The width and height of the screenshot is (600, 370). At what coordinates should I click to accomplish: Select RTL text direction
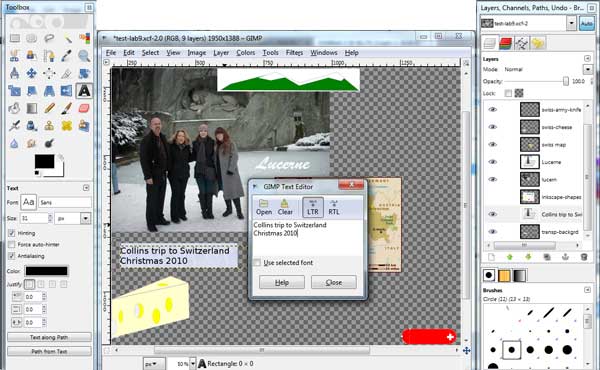[x=334, y=207]
